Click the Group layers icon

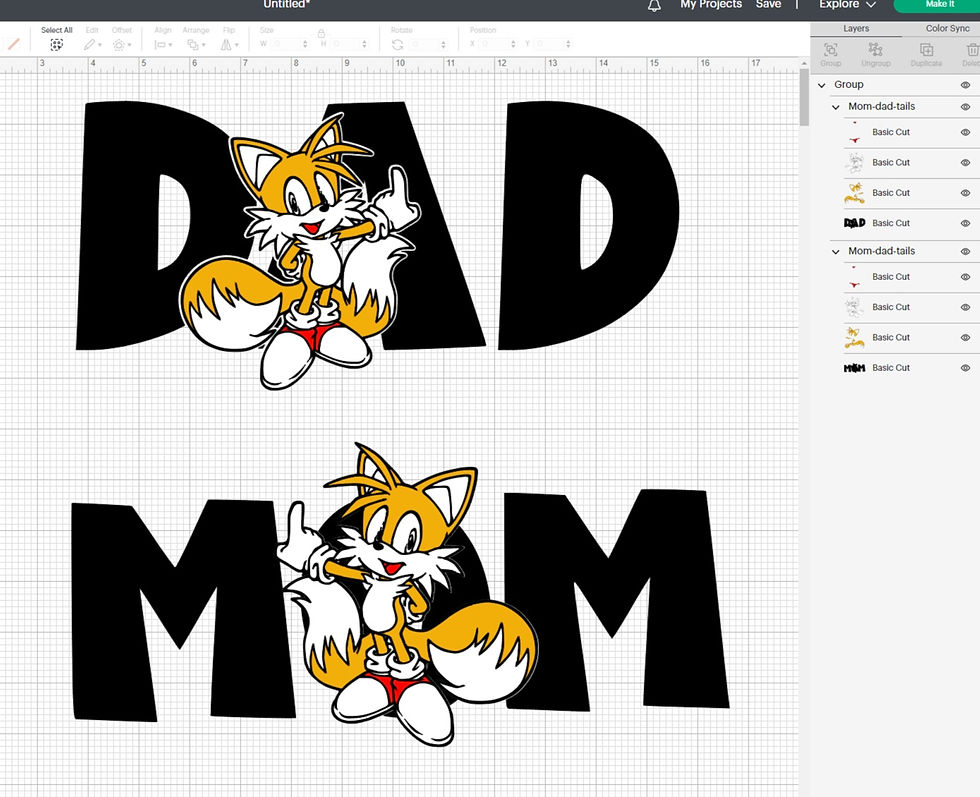pyautogui.click(x=831, y=50)
